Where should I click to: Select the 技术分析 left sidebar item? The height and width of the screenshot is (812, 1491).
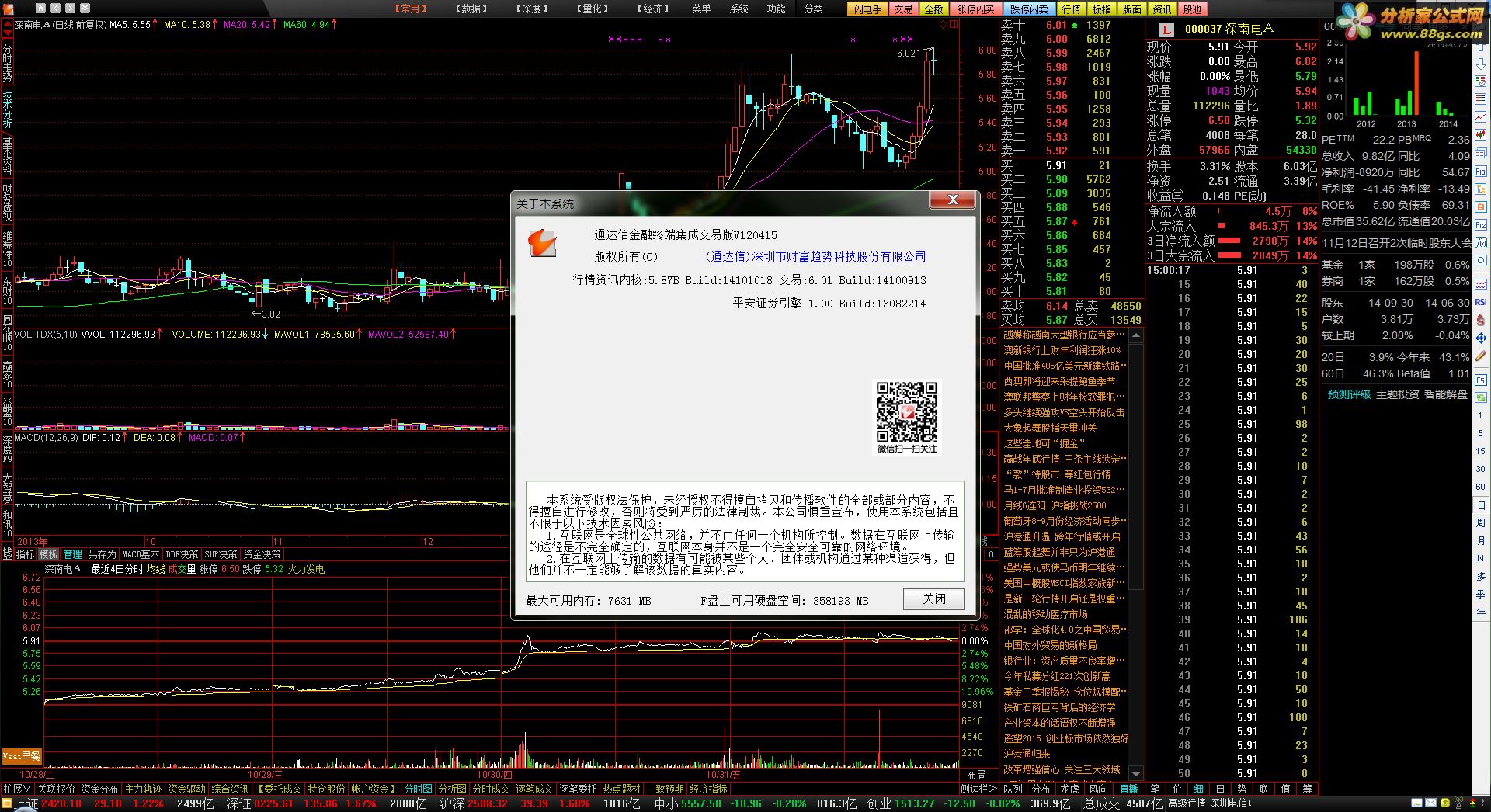point(7,109)
